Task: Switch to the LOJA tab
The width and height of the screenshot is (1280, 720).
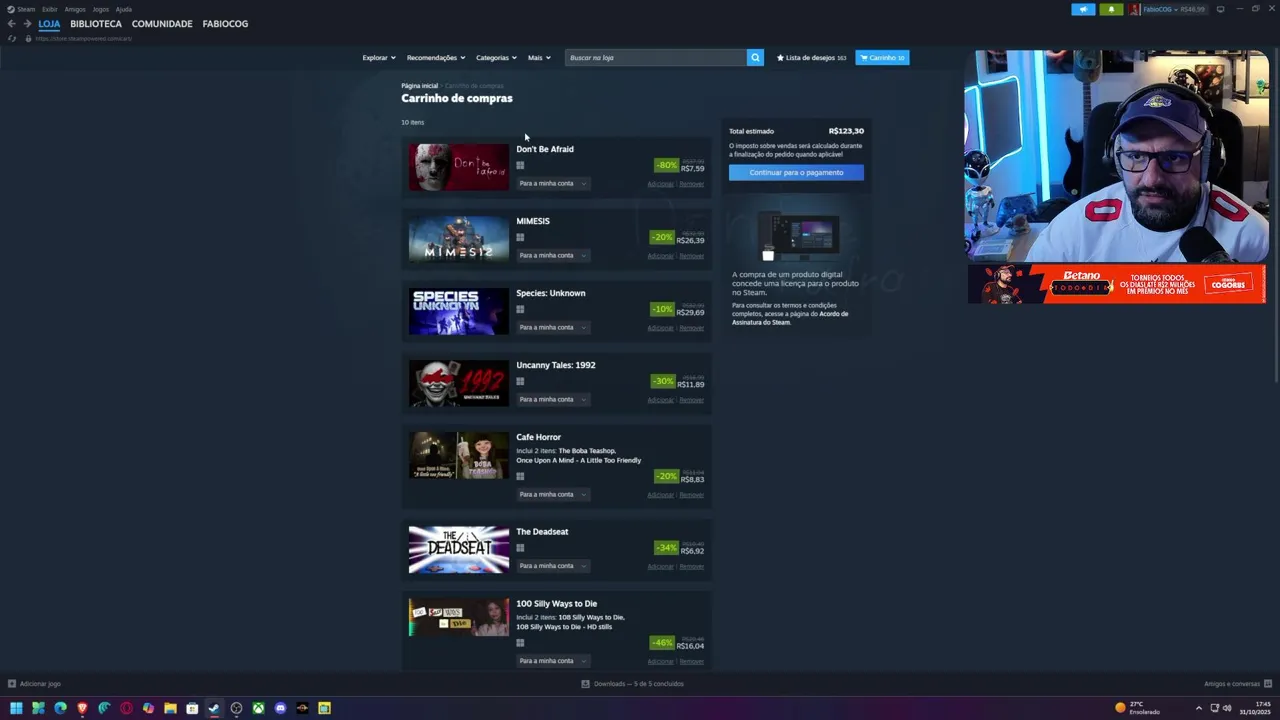Action: coord(49,24)
